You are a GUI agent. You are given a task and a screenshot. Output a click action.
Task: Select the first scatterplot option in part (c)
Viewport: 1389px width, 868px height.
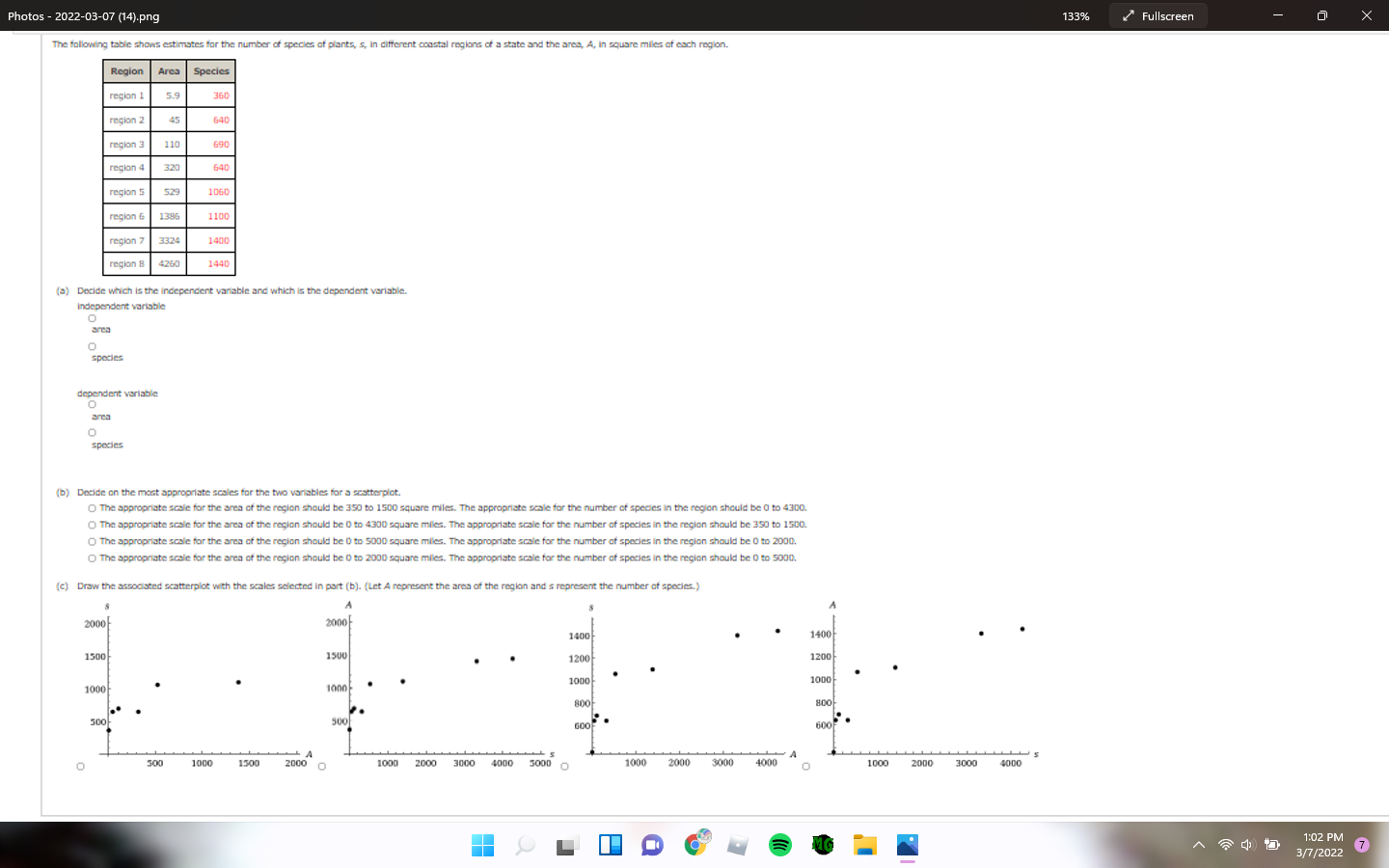(x=78, y=765)
